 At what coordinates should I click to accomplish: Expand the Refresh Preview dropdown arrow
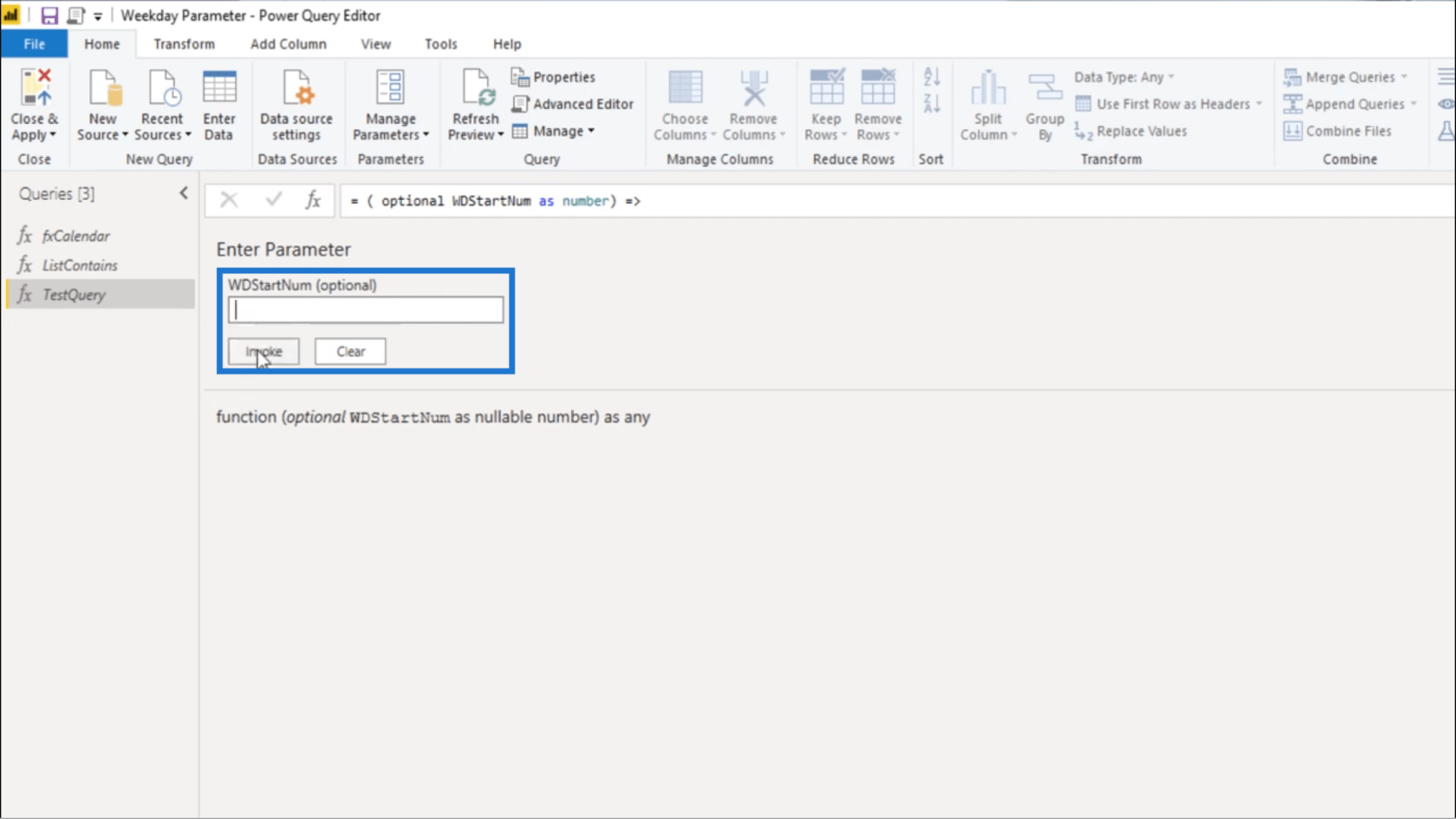[501, 135]
